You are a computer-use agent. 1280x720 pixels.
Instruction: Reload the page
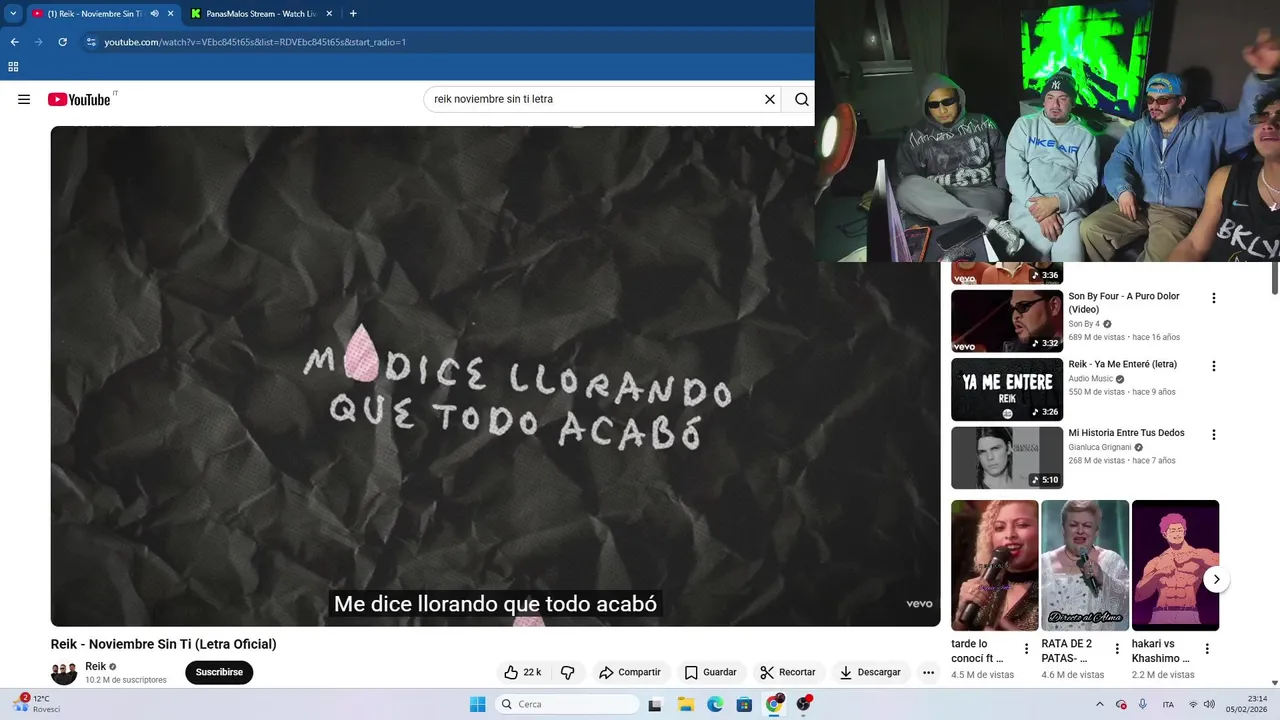[x=62, y=42]
